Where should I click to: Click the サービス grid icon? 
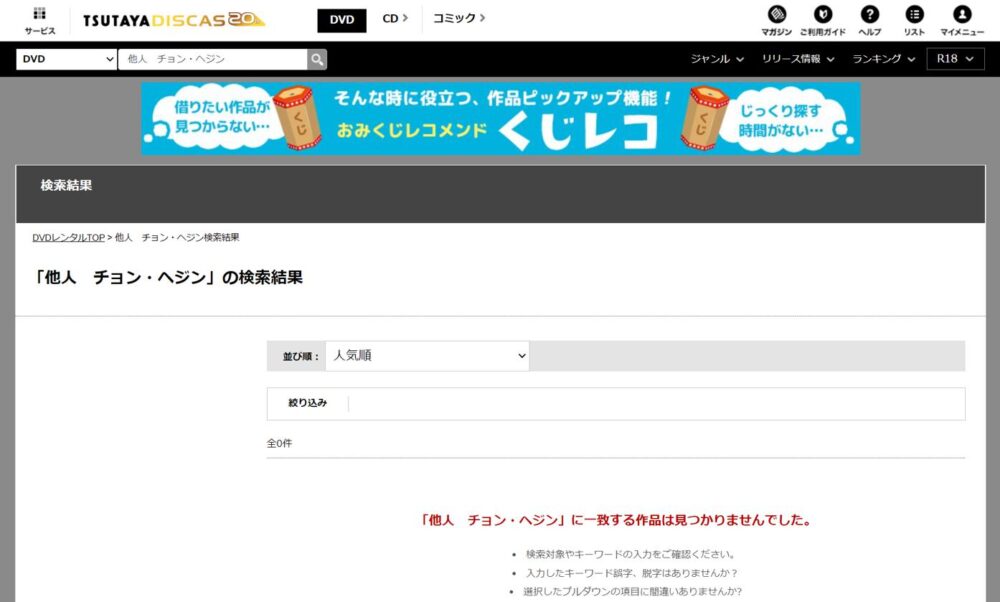click(39, 18)
